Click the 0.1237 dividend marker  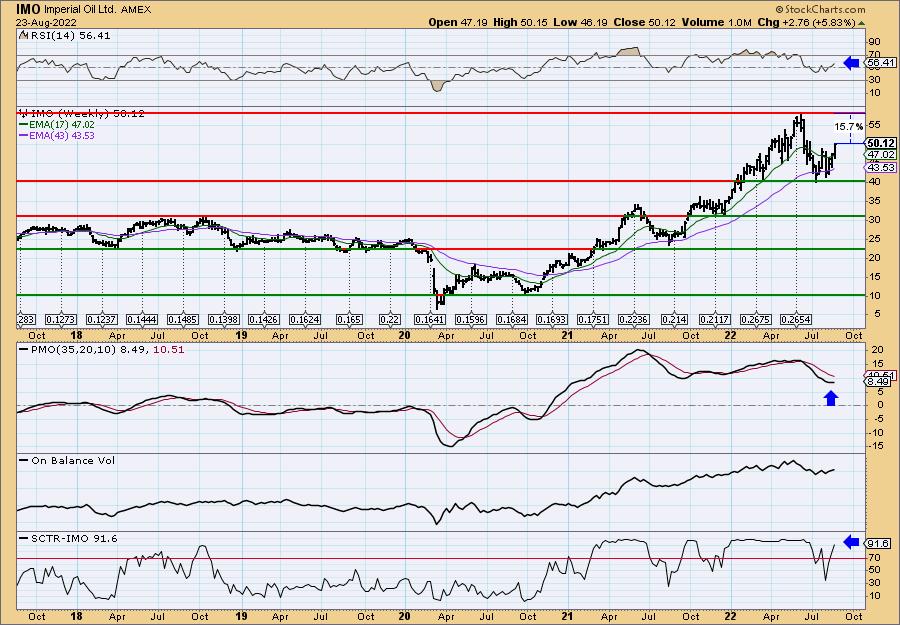[x=102, y=319]
